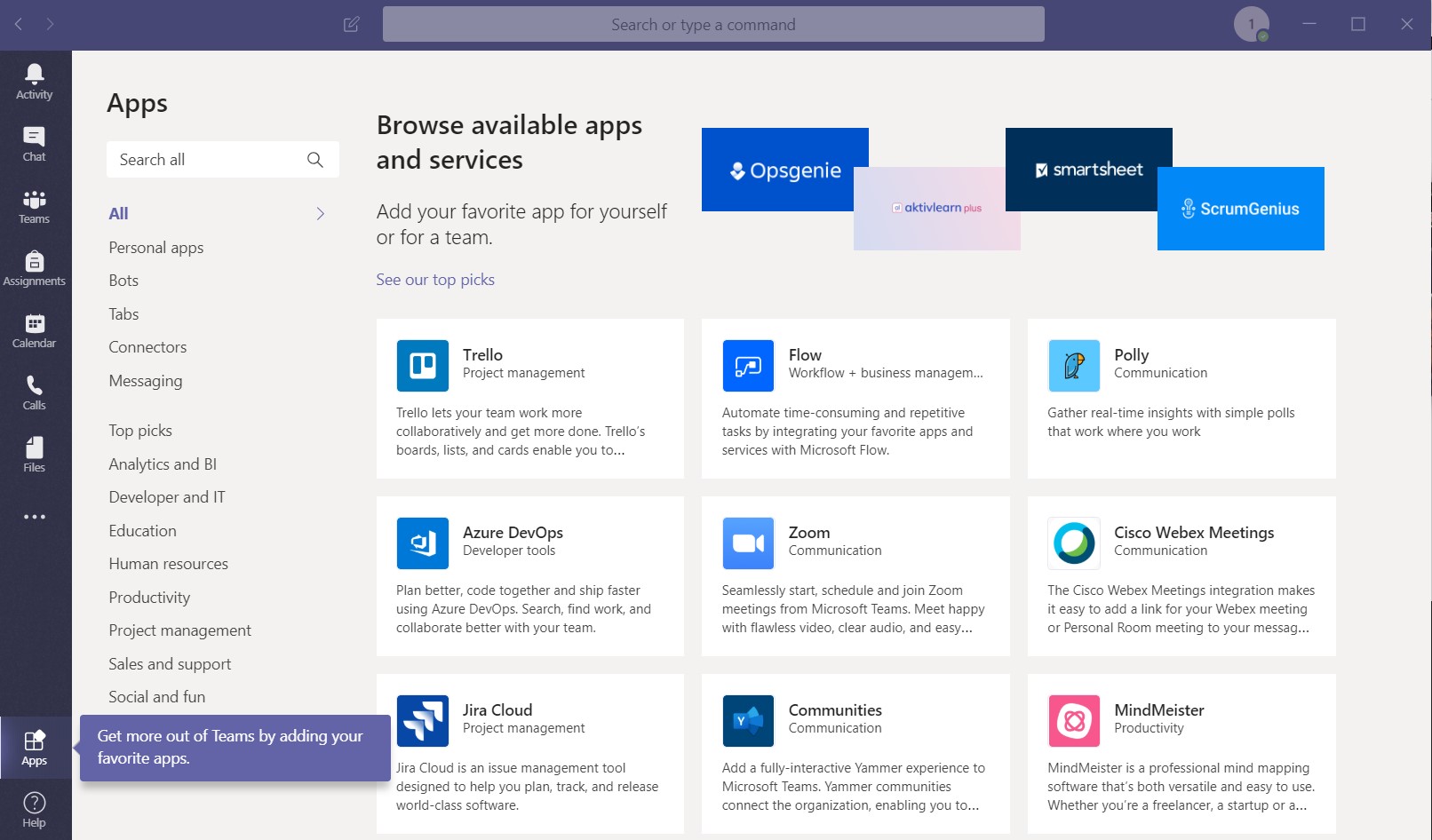1432x840 pixels.
Task: Focus the Search or type a command box
Action: point(713,24)
